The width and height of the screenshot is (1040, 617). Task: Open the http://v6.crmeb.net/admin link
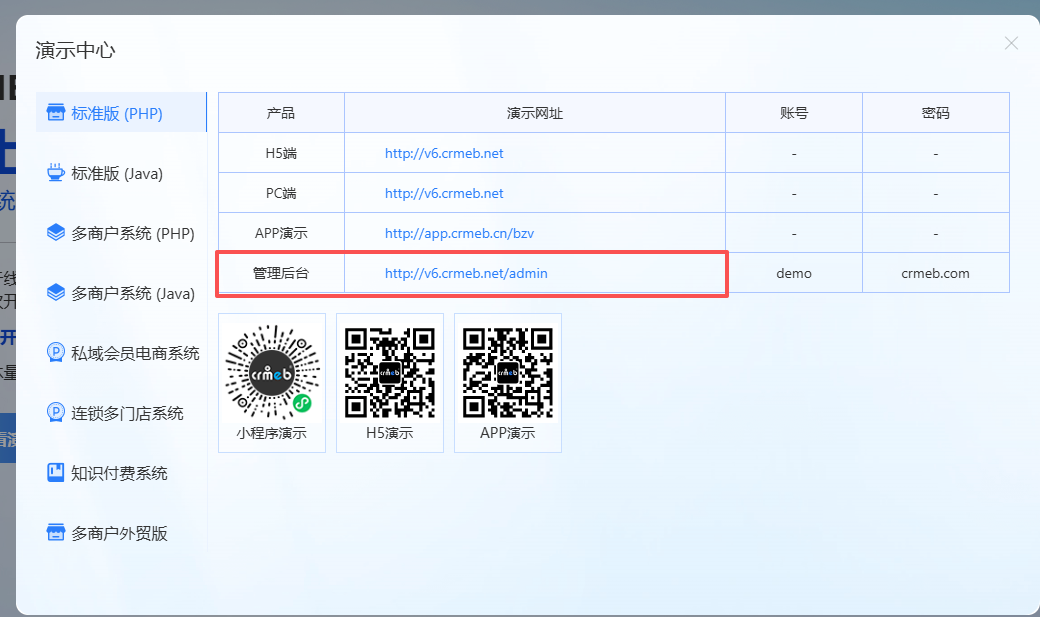pos(466,273)
